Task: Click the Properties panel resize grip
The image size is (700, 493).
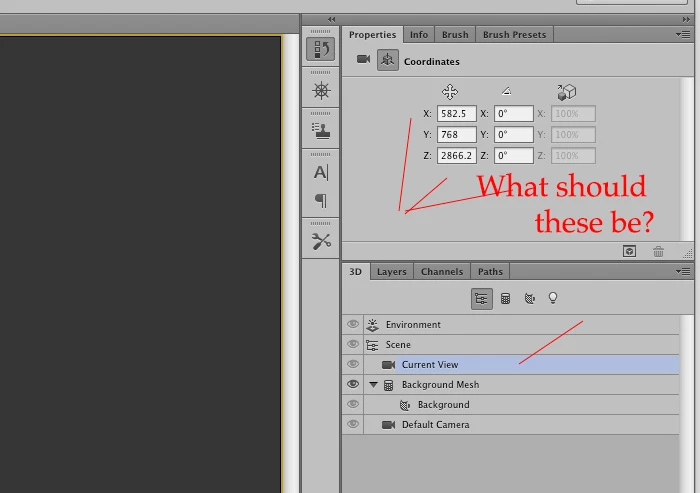Action: 688,254
